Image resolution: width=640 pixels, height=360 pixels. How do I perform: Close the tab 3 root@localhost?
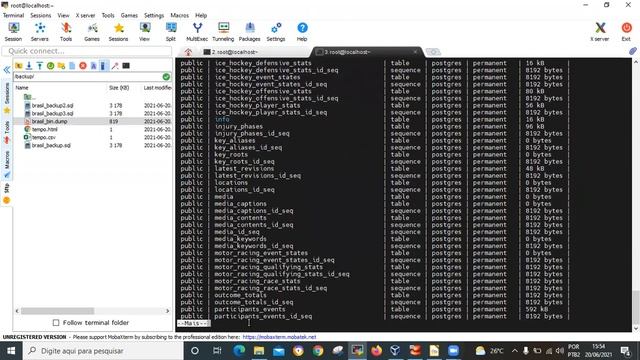pos(415,52)
